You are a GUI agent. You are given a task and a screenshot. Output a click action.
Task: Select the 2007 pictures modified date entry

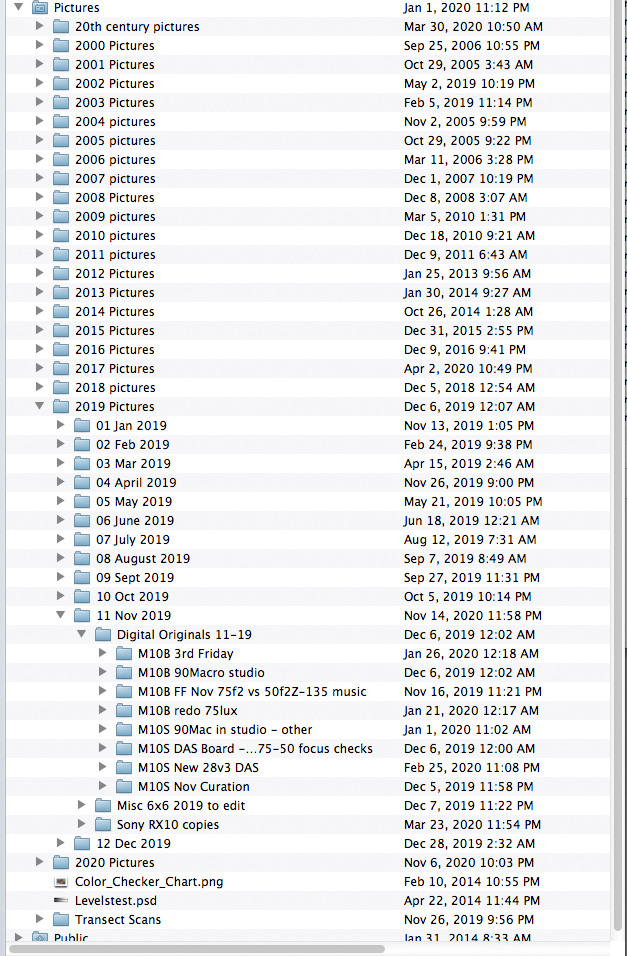468,179
